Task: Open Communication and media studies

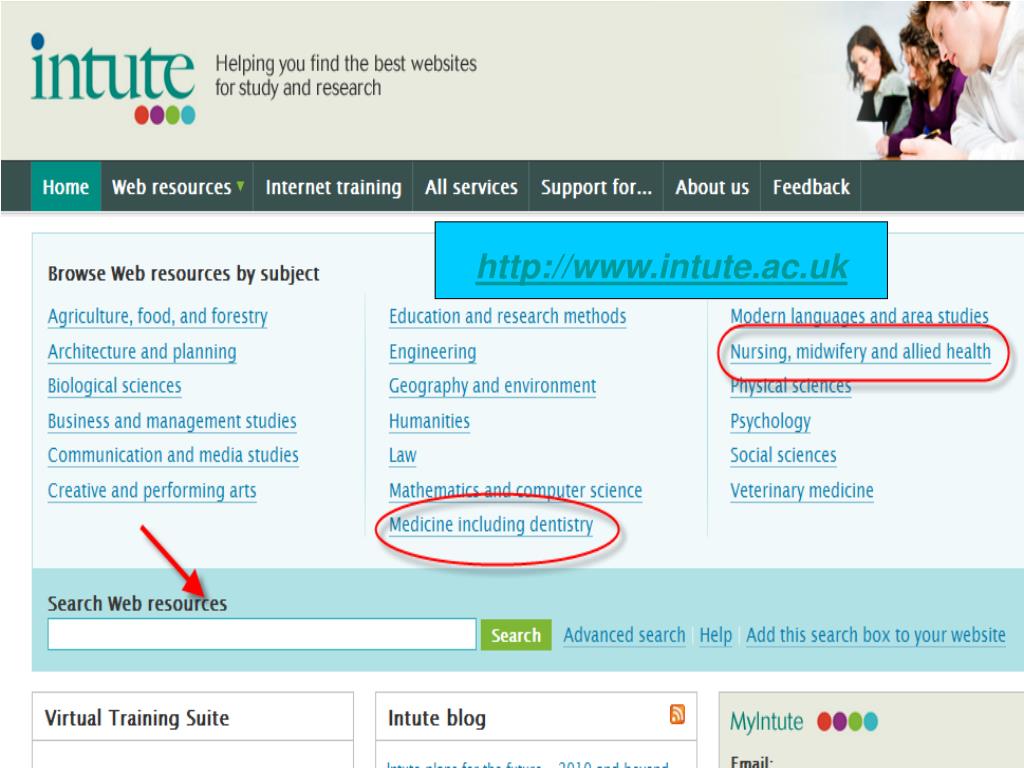Action: pos(173,455)
